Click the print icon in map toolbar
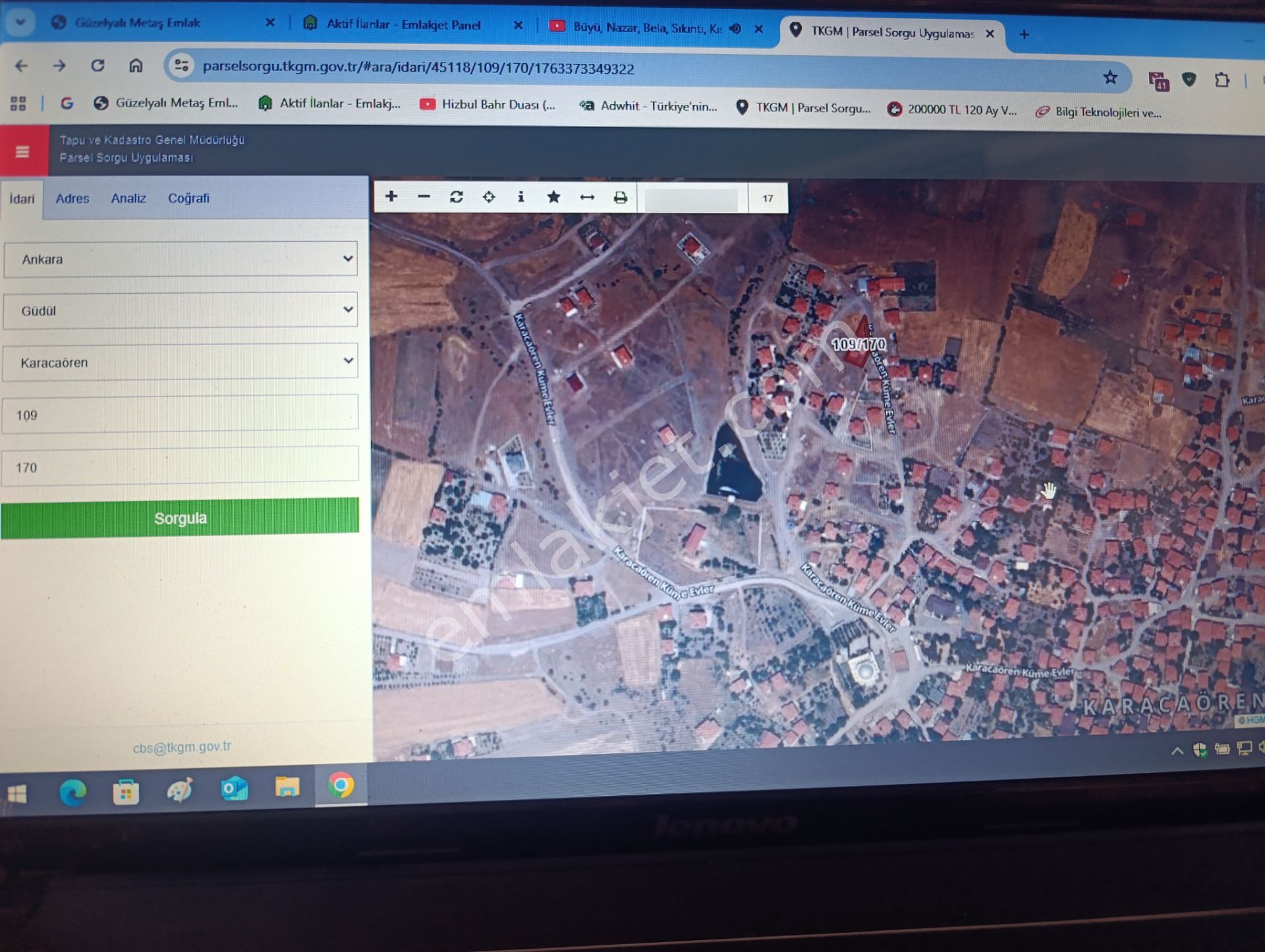This screenshot has height=952, width=1265. click(620, 198)
